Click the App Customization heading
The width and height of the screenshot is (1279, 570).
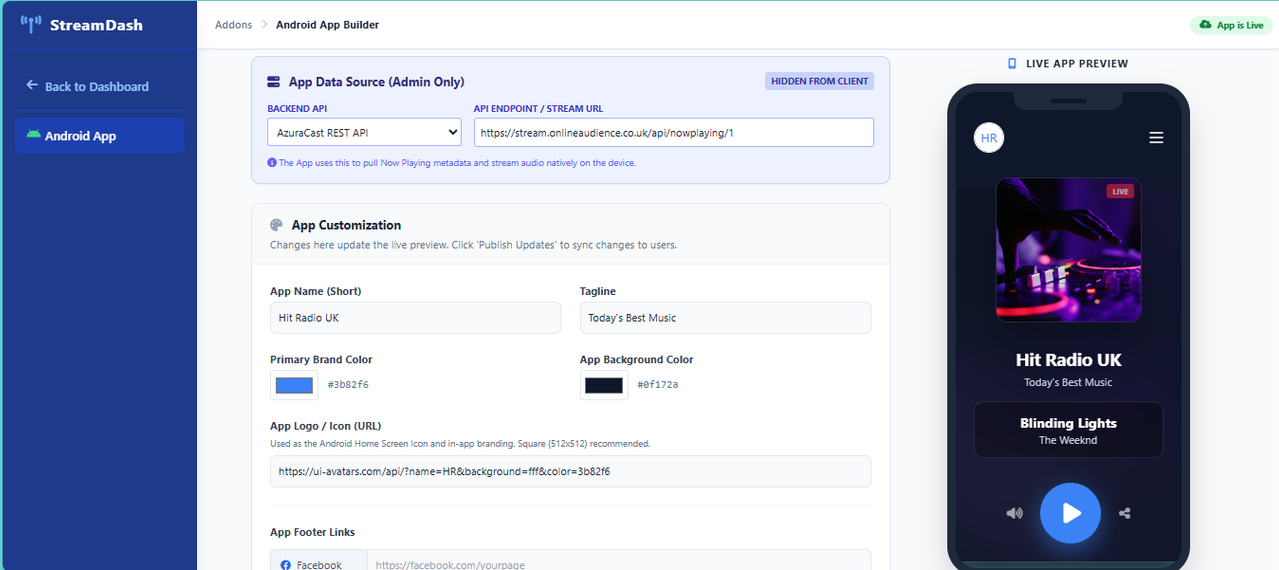tap(346, 225)
